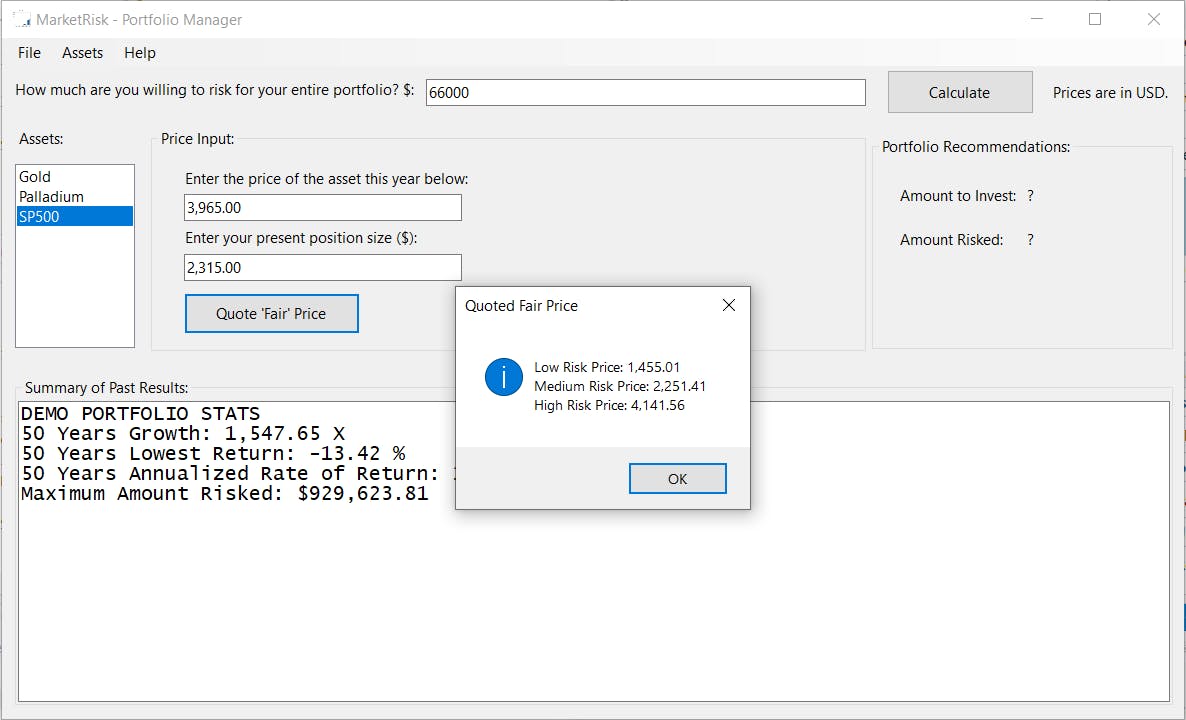1186x720 pixels.
Task: Click the Summary of Past Results text area
Action: click(594, 551)
